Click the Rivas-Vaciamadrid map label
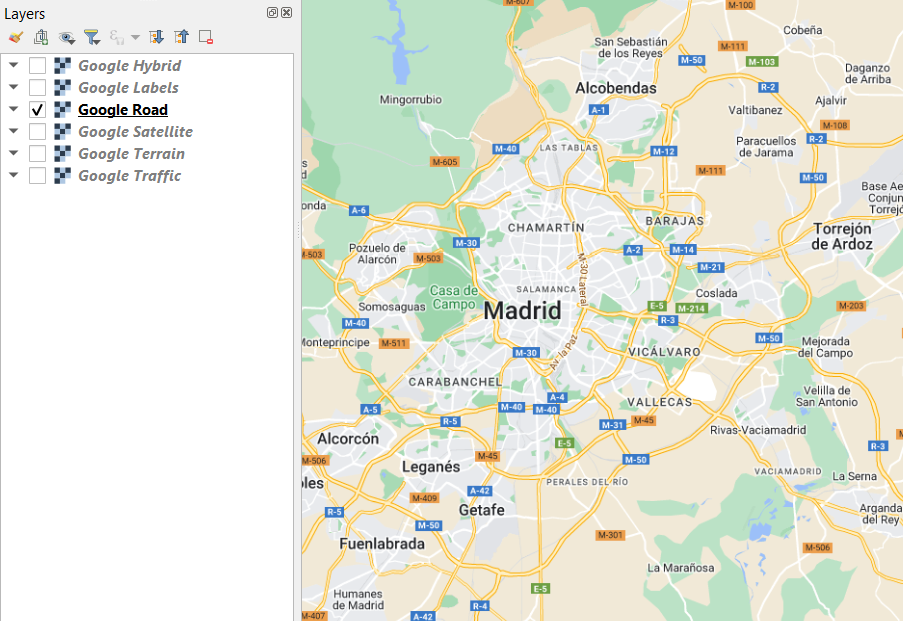 758,430
